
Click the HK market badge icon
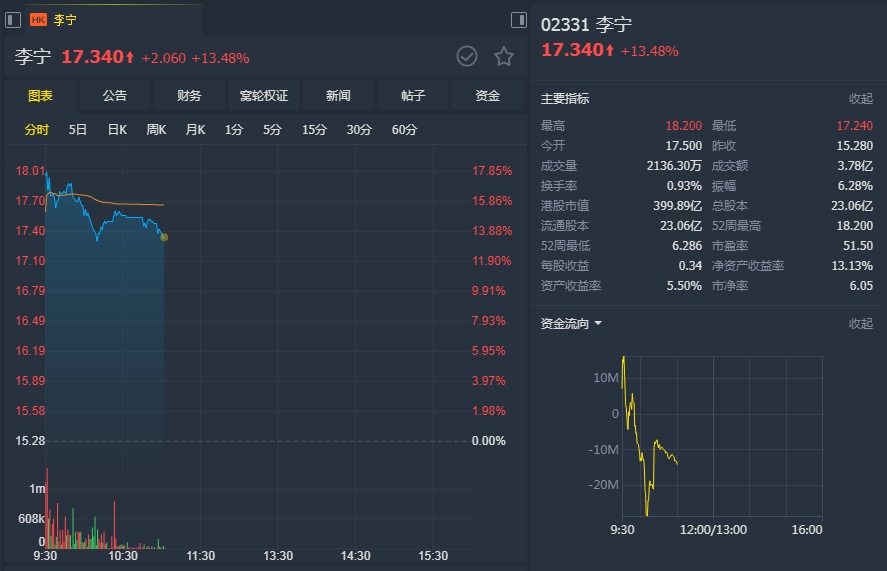tap(39, 20)
